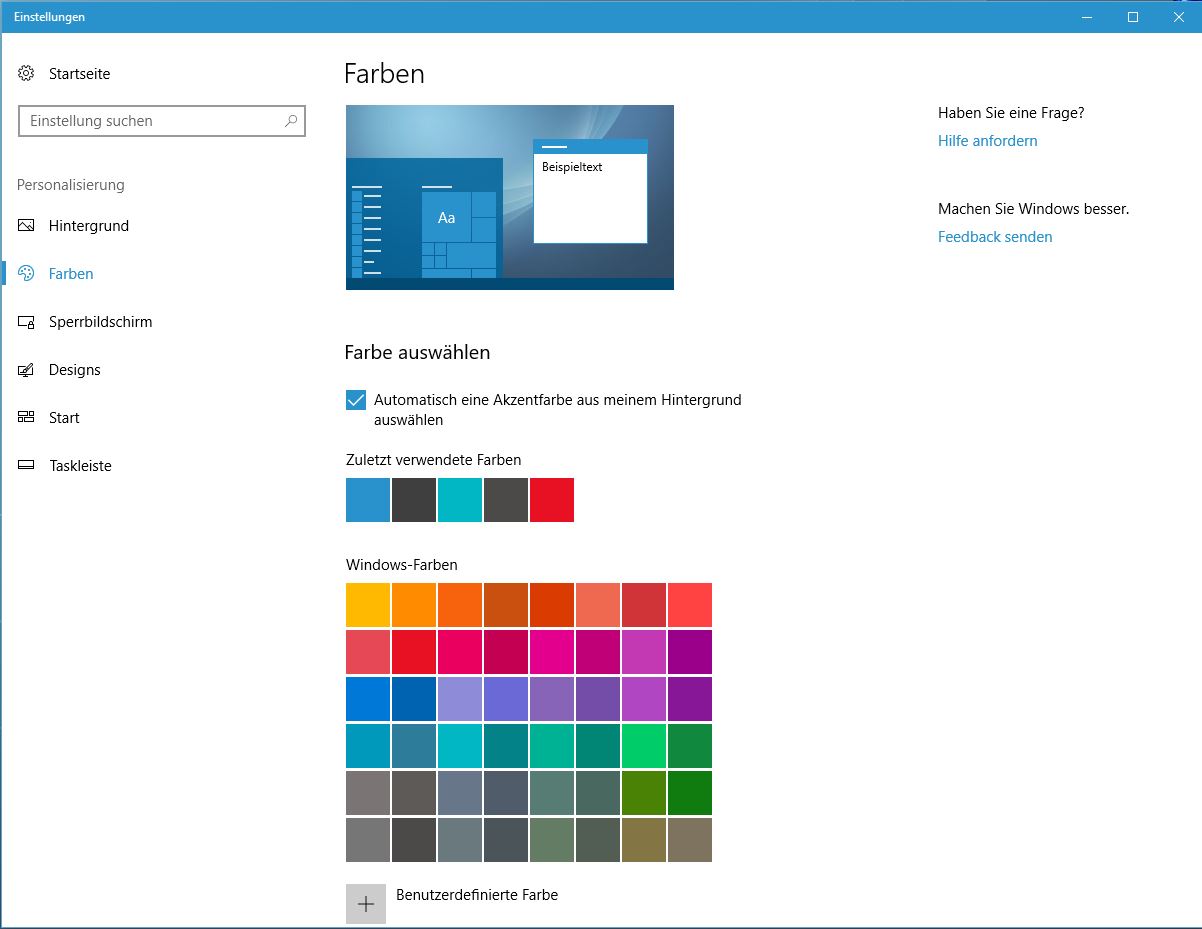This screenshot has height=929, width=1202.
Task: Minimize the Einstellungen window
Action: 1087,17
